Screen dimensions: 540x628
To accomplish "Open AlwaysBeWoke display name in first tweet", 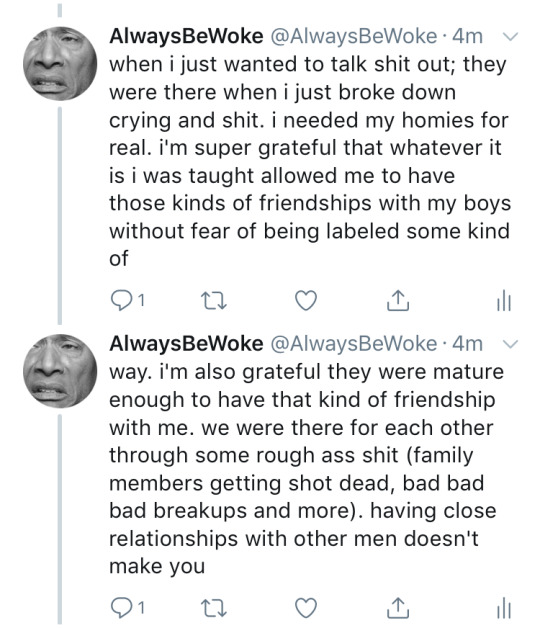I will coord(186,36).
